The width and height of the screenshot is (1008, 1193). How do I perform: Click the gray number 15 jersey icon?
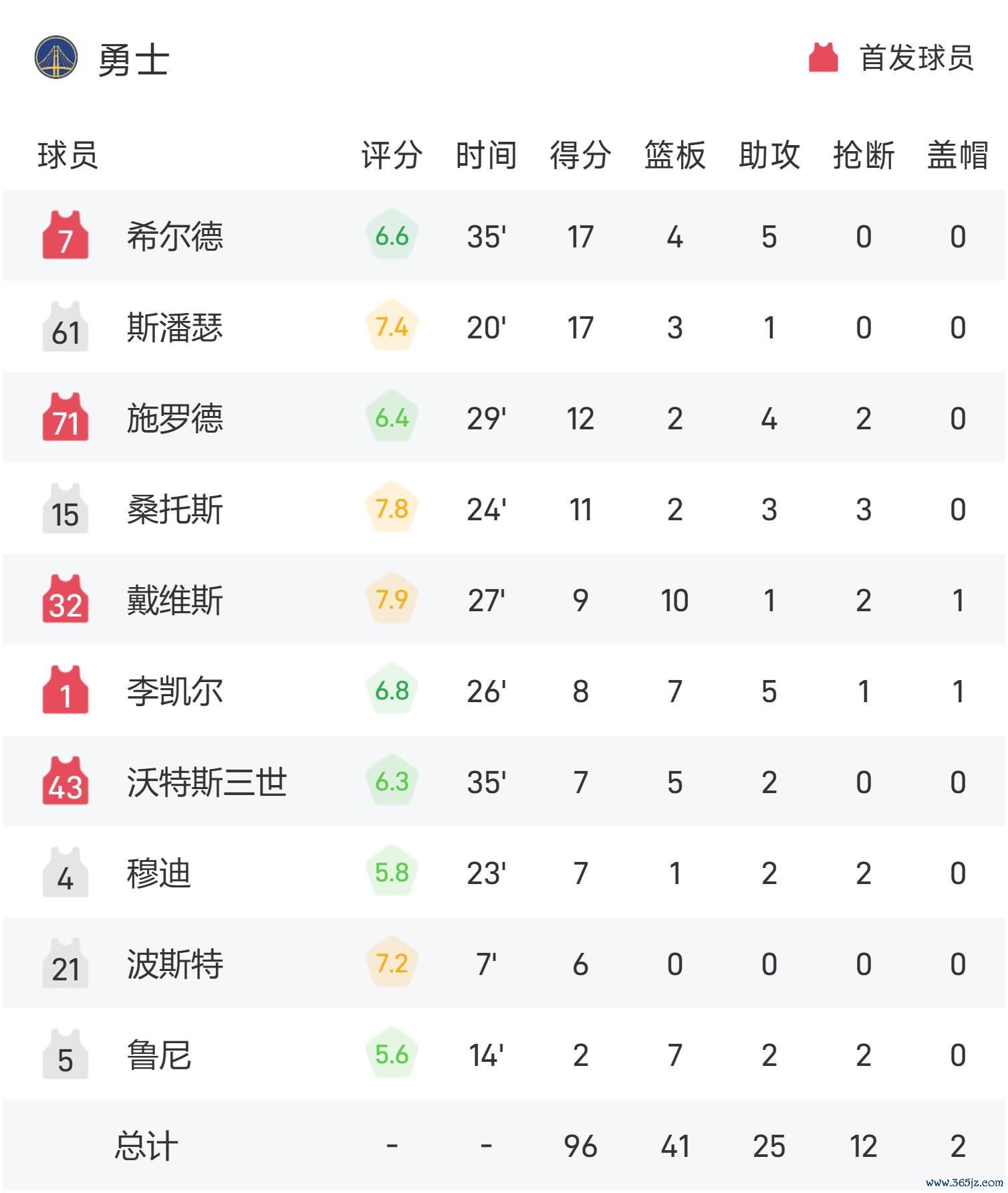click(x=66, y=508)
